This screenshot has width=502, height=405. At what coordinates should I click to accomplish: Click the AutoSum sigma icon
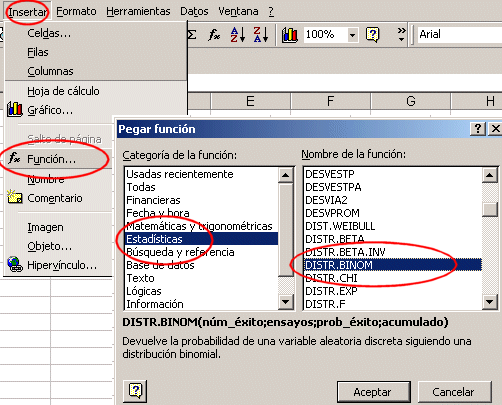192,34
